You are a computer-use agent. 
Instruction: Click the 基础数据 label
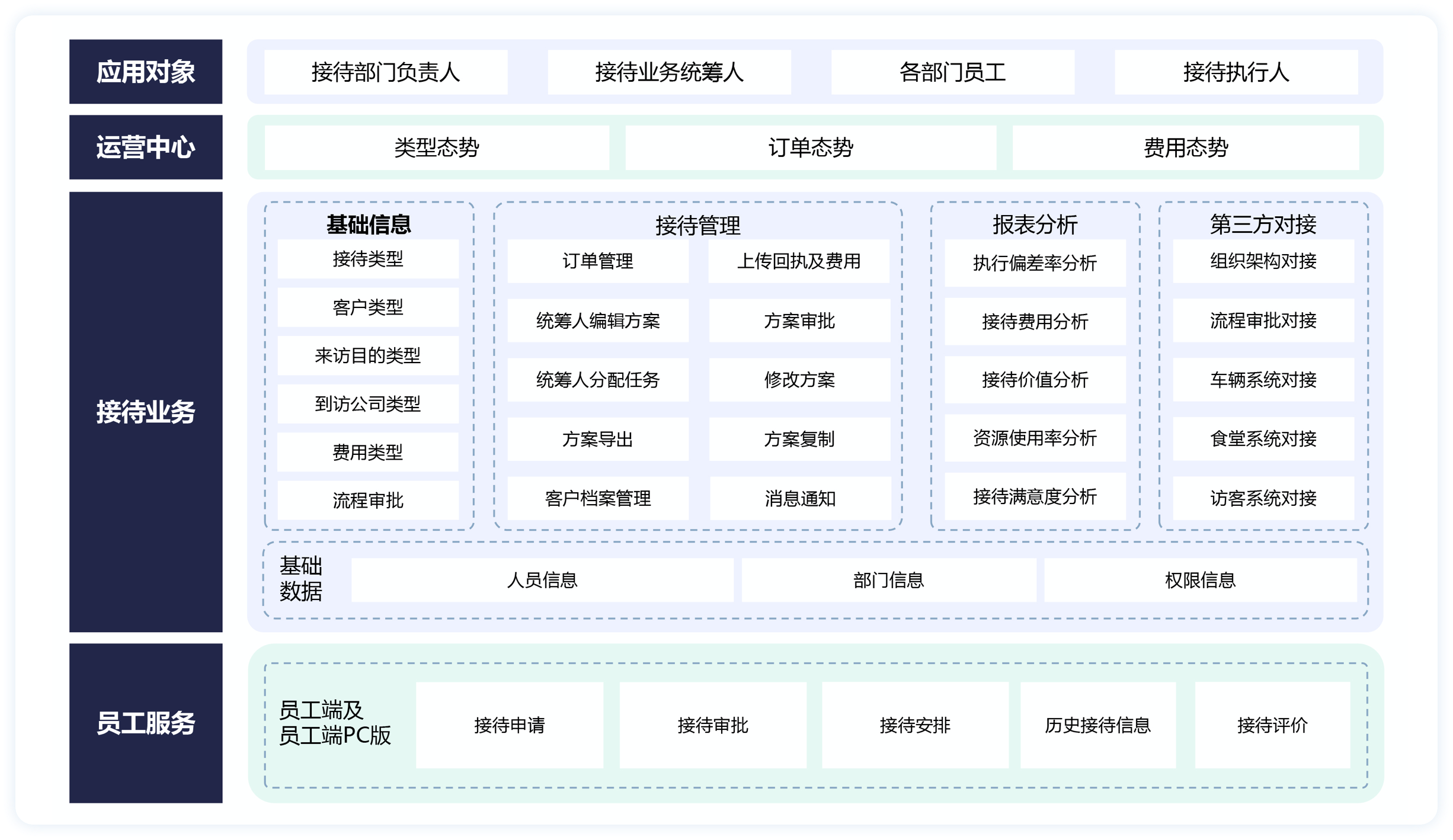pyautogui.click(x=301, y=579)
